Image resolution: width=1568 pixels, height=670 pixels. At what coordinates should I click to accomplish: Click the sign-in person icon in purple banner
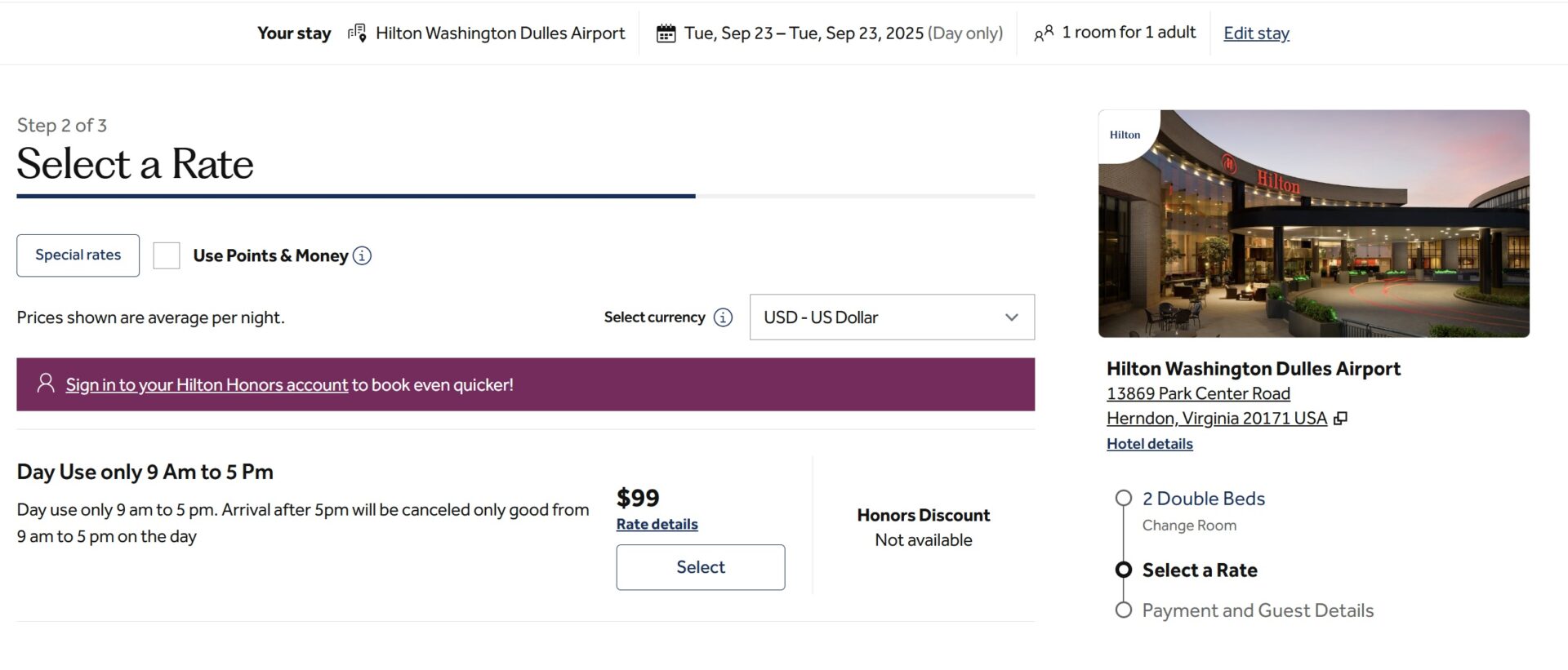point(45,384)
